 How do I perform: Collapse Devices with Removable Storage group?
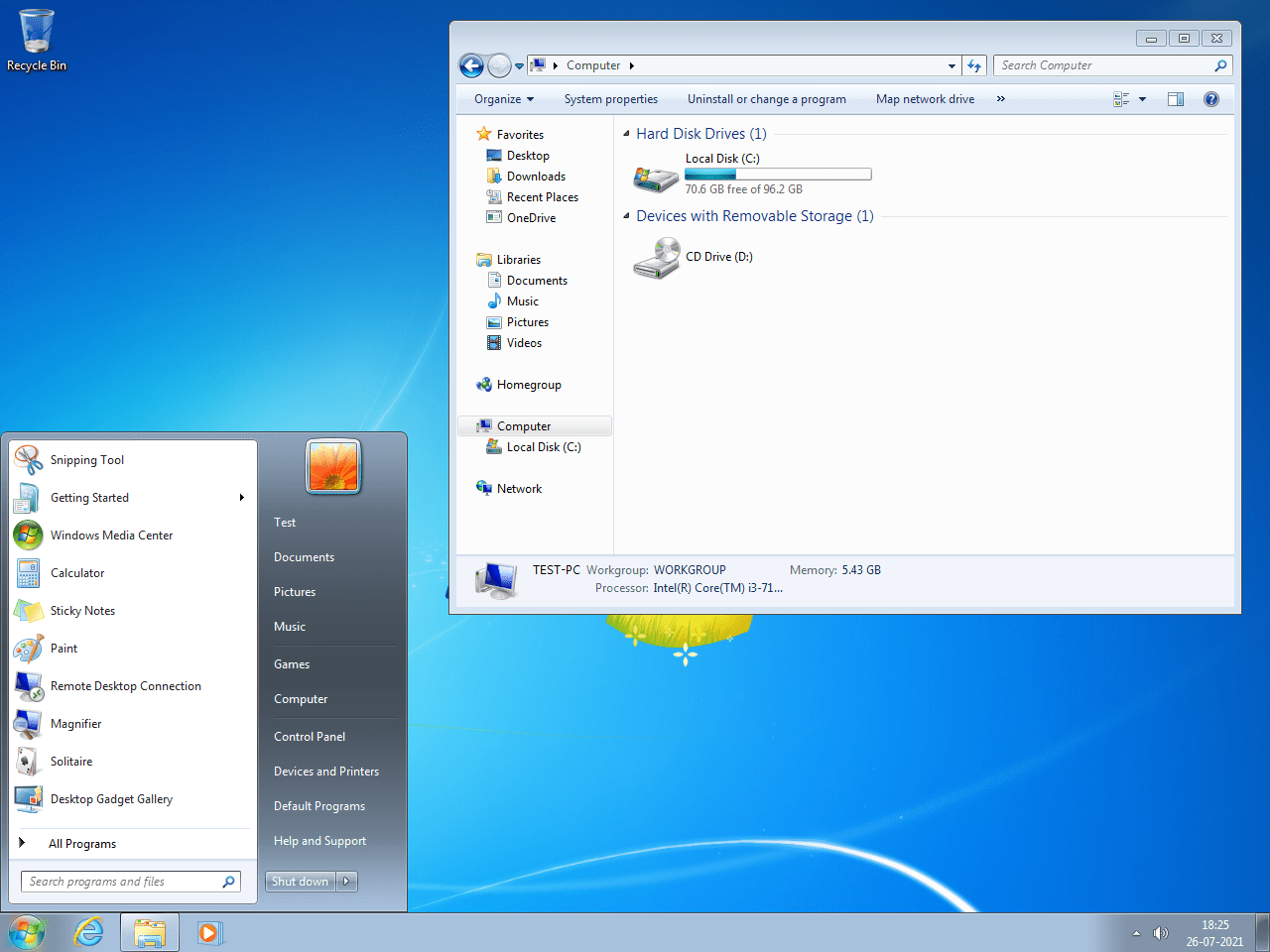click(x=626, y=216)
